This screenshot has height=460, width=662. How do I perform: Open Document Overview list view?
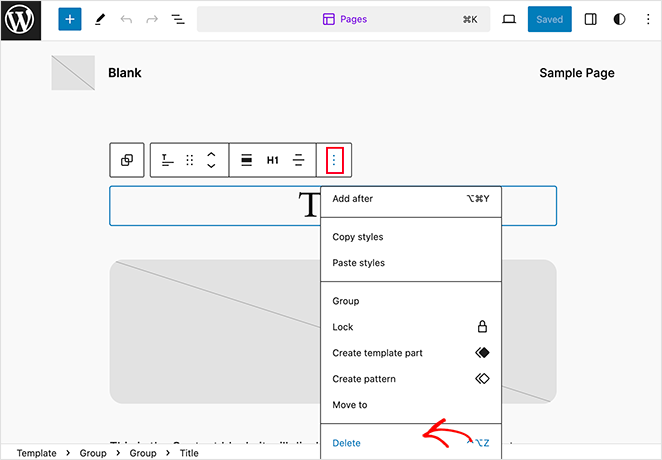pyautogui.click(x=178, y=19)
